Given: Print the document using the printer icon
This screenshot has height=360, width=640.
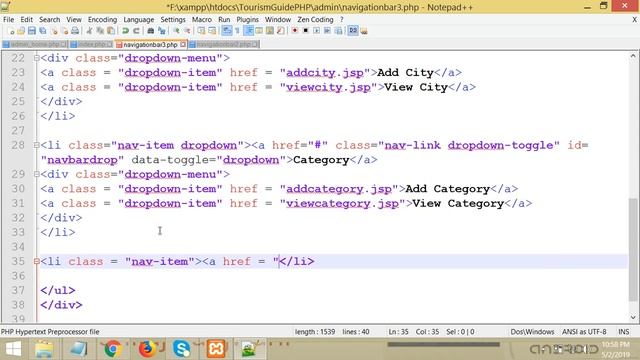Looking at the screenshot, I should coord(75,31).
